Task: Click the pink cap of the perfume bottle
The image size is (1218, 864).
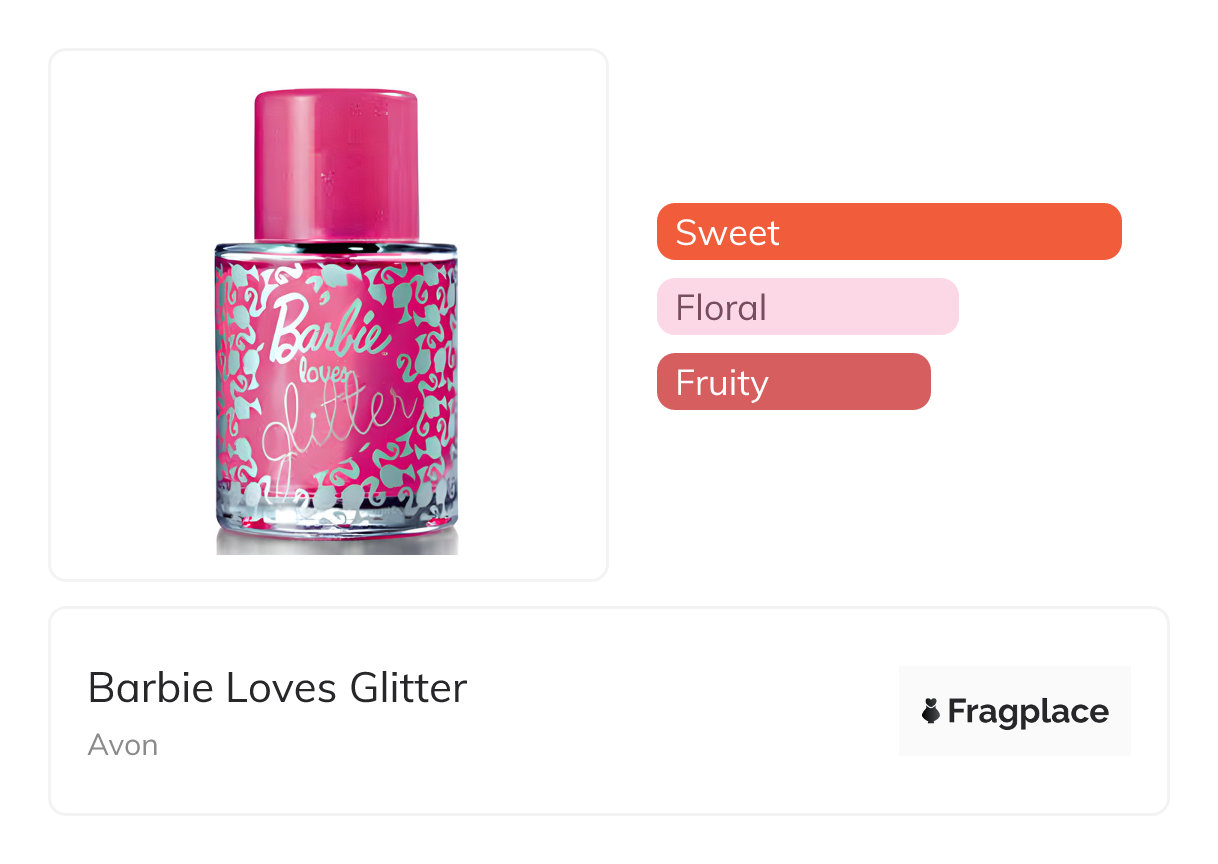Action: tap(335, 160)
